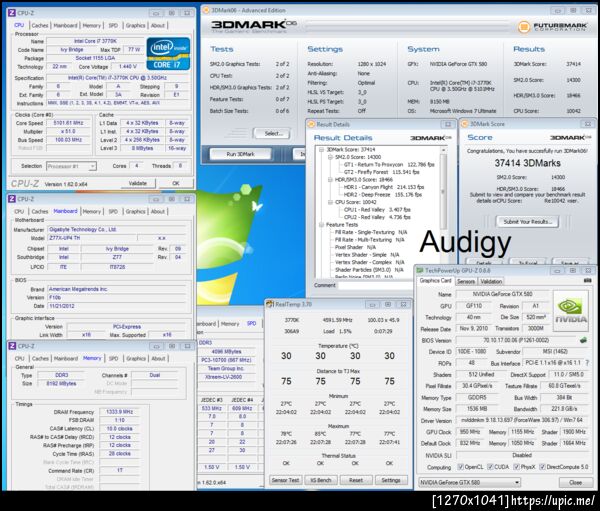Screen dimensions: 600x511
Task: Switch to the Sensors tab in GPU-Z
Action: (466, 281)
